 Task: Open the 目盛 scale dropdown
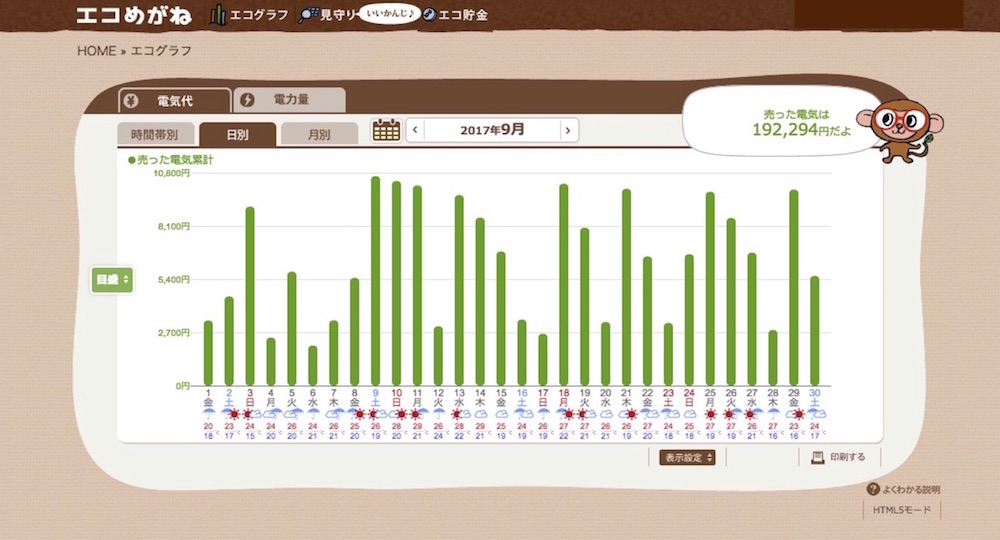pyautogui.click(x=112, y=280)
